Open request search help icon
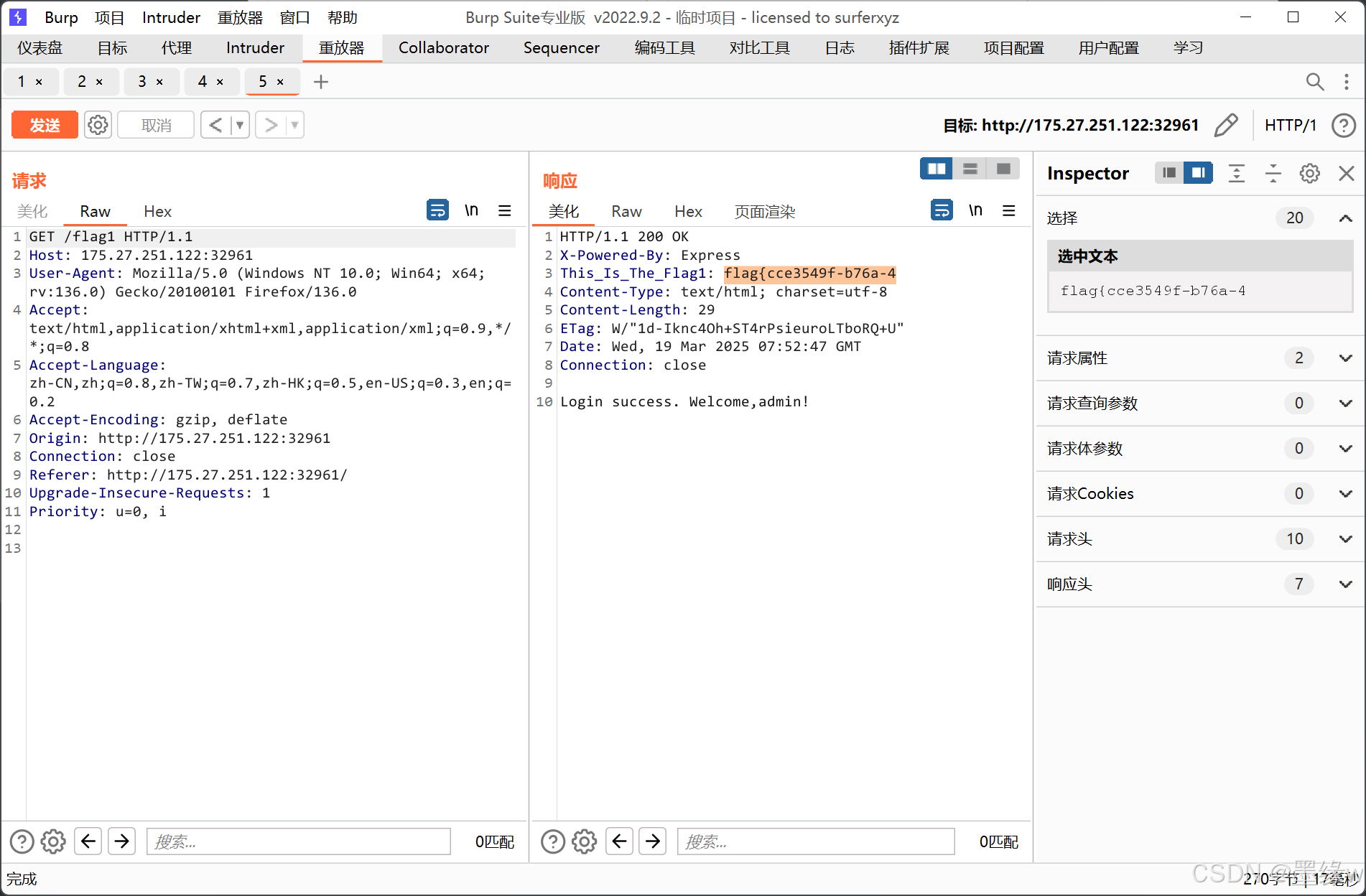The height and width of the screenshot is (896, 1366). [22, 841]
